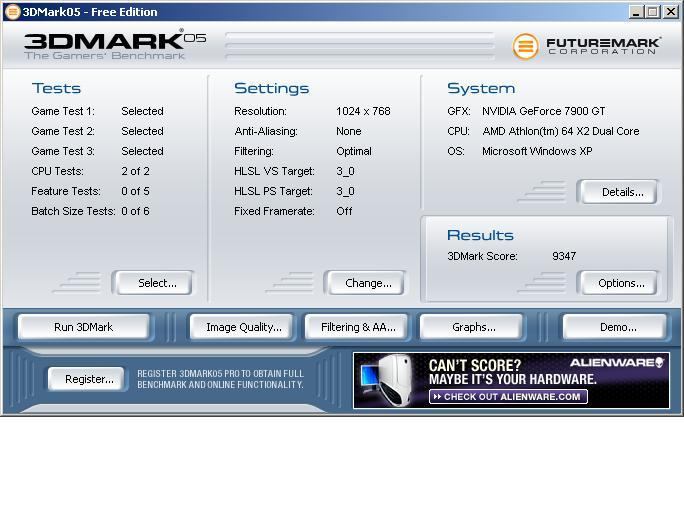Image resolution: width=684 pixels, height=512 pixels.
Task: Click '0 of 6' Batch Size Tests value
Action: 135,212
